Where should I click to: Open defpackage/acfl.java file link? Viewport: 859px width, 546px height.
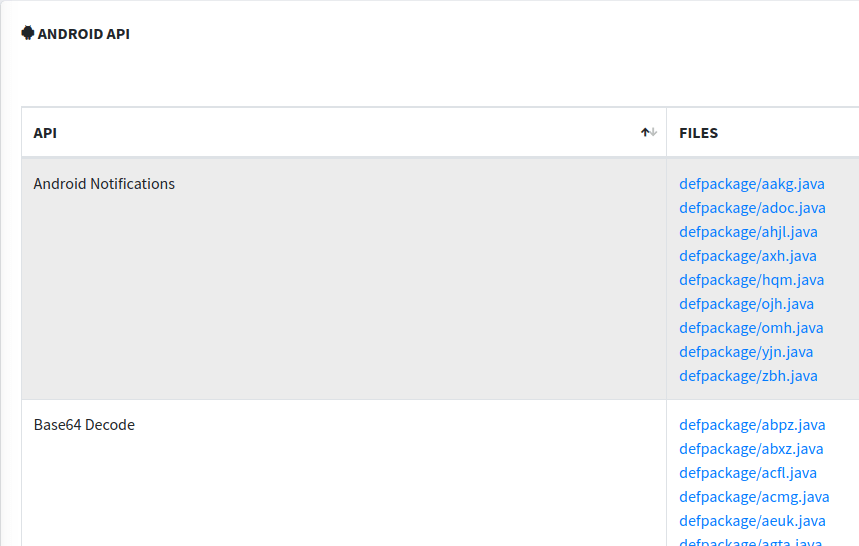(x=748, y=473)
